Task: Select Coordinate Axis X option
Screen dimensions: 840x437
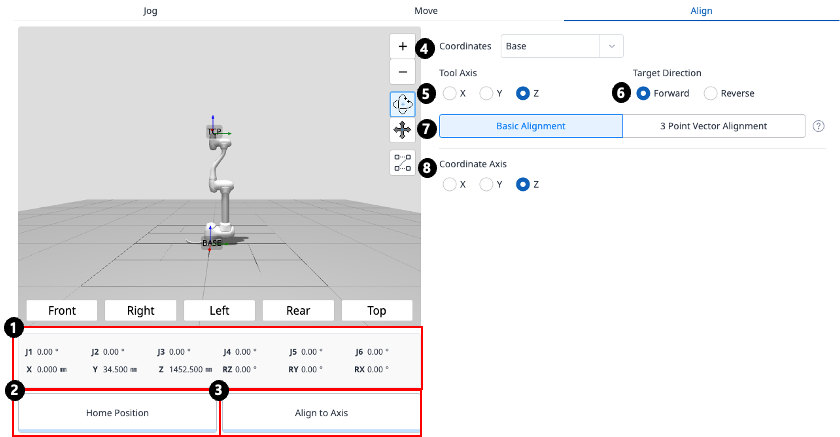Action: click(450, 184)
